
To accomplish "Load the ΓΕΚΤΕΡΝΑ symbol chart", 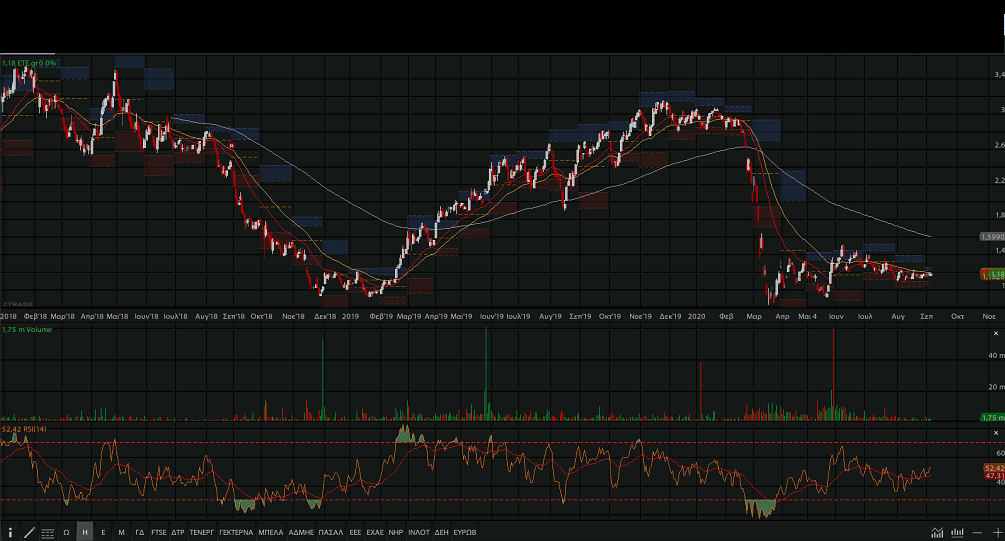I will (x=236, y=532).
